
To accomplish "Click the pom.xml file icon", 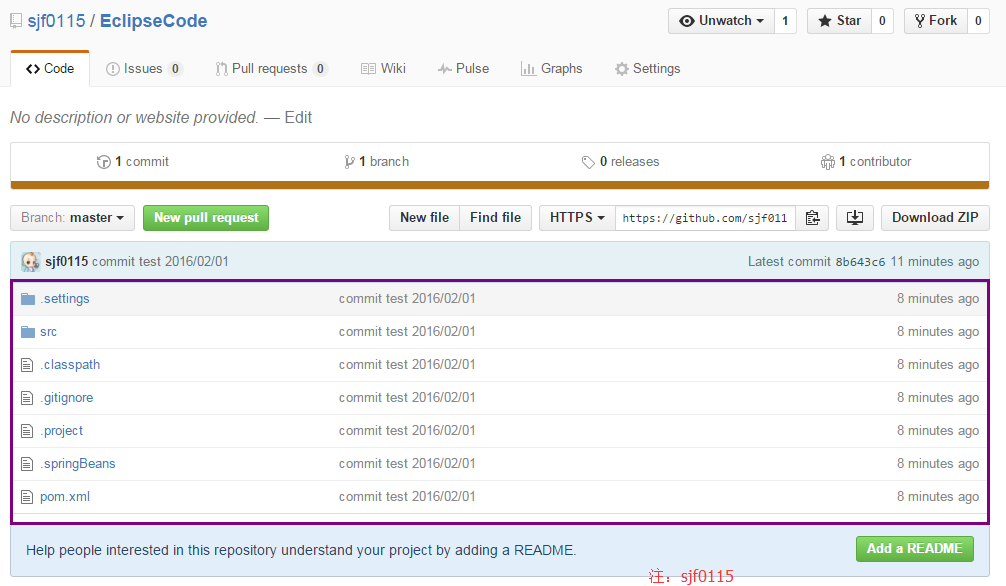I will [x=27, y=497].
